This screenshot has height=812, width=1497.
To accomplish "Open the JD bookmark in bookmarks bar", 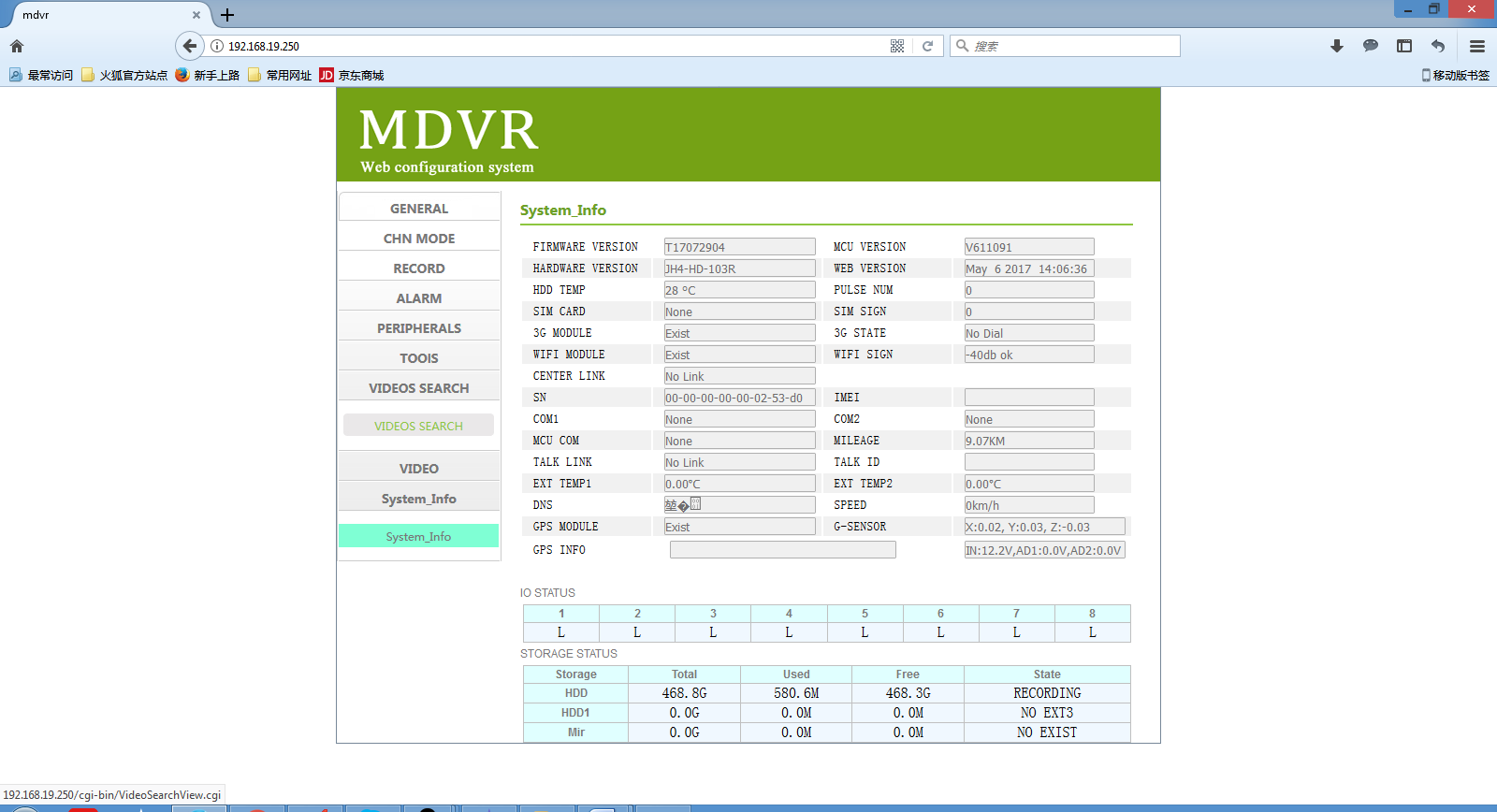I will (352, 75).
